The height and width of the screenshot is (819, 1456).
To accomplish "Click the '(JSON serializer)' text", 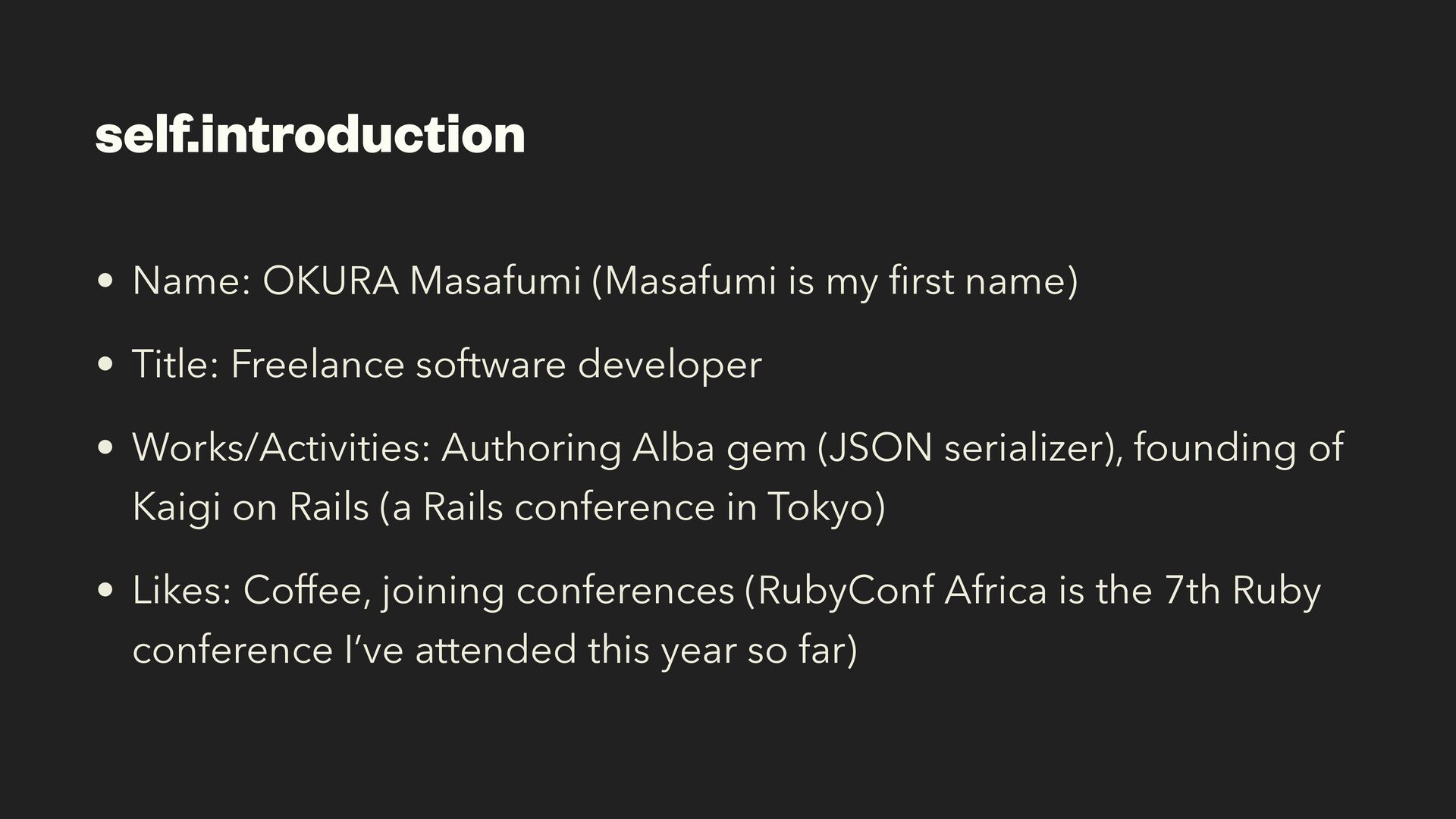I will 968,447.
